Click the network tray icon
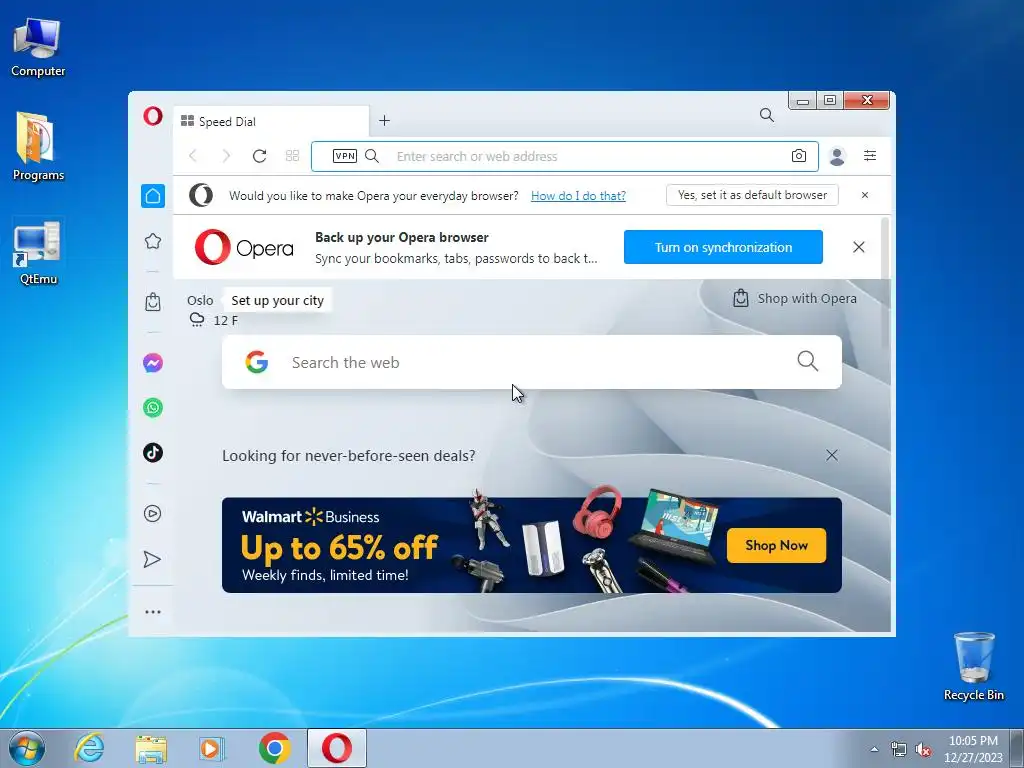1024x768 pixels. (x=899, y=750)
